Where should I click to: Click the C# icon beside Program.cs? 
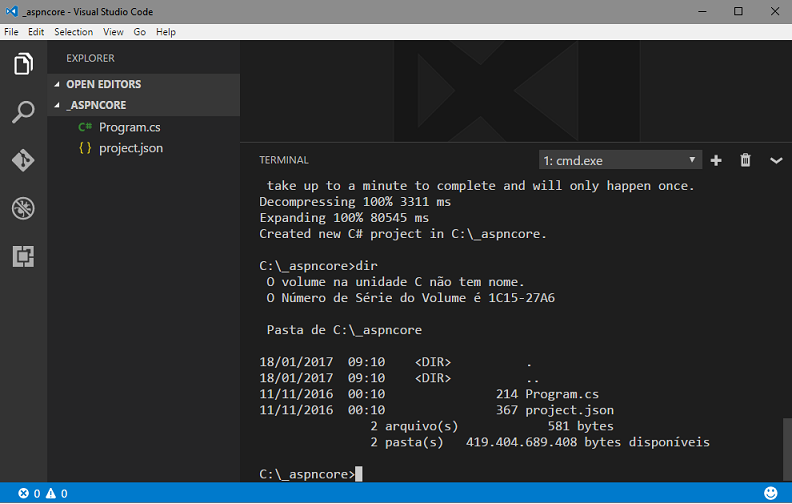coord(85,127)
